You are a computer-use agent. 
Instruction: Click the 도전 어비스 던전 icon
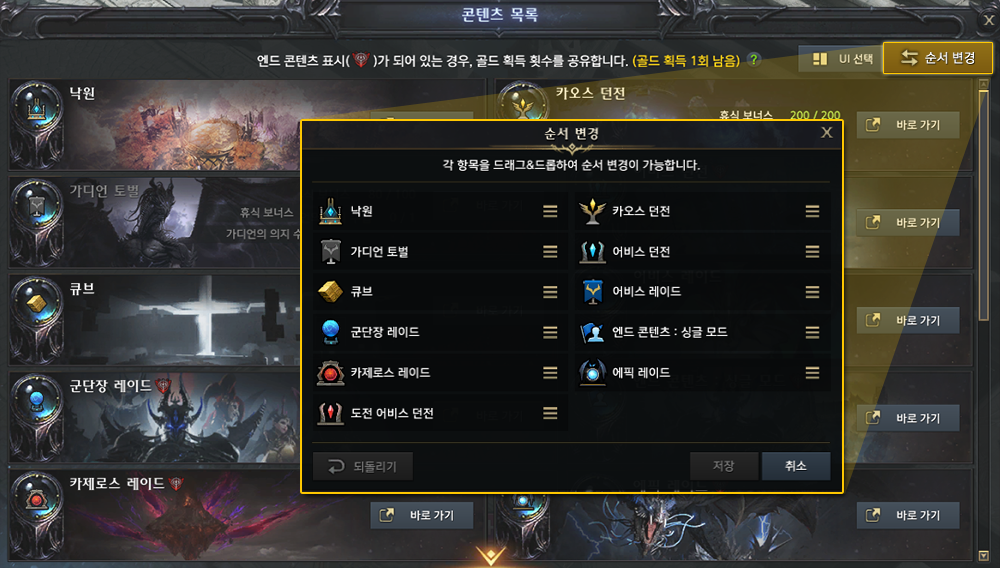(330, 413)
